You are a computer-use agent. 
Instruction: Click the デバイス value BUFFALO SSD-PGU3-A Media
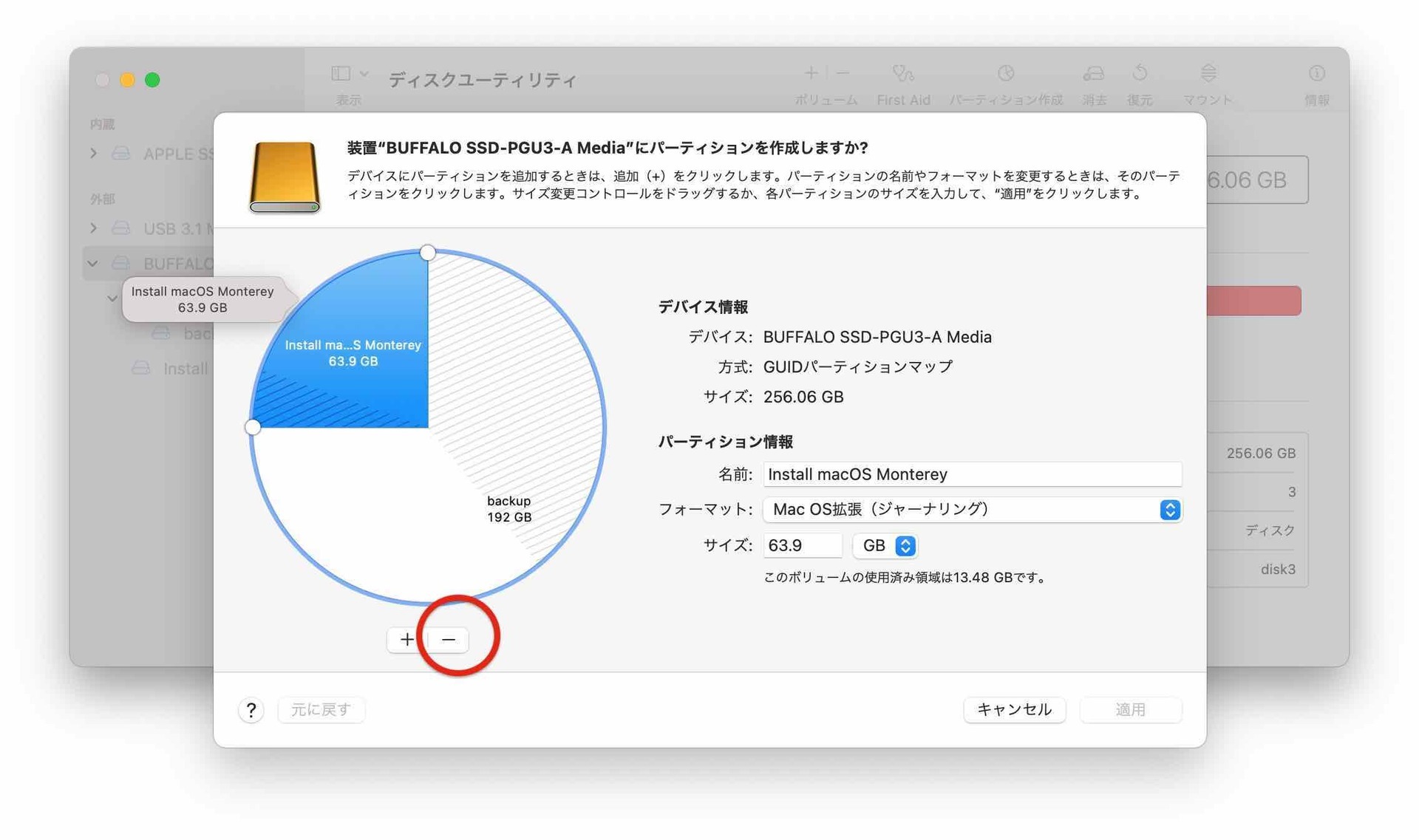coord(877,337)
